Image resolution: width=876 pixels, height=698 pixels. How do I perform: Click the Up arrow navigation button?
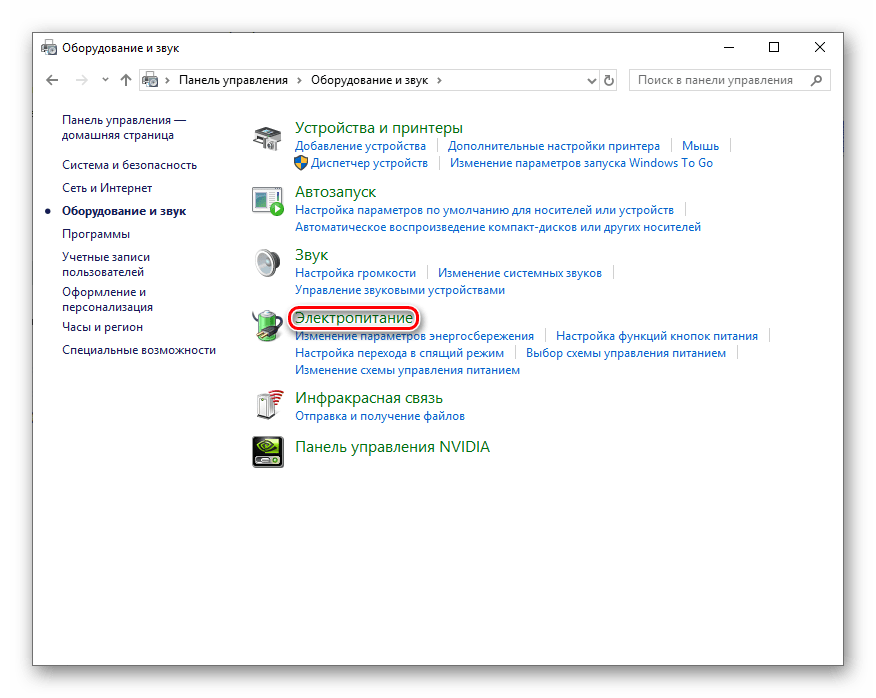126,80
